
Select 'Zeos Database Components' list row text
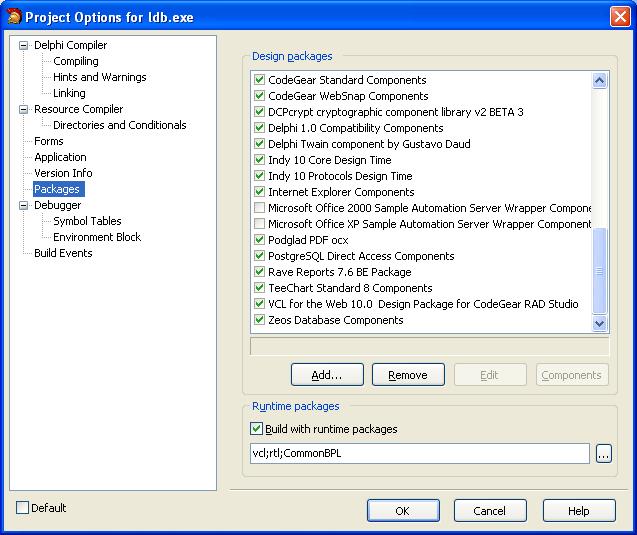point(336,320)
